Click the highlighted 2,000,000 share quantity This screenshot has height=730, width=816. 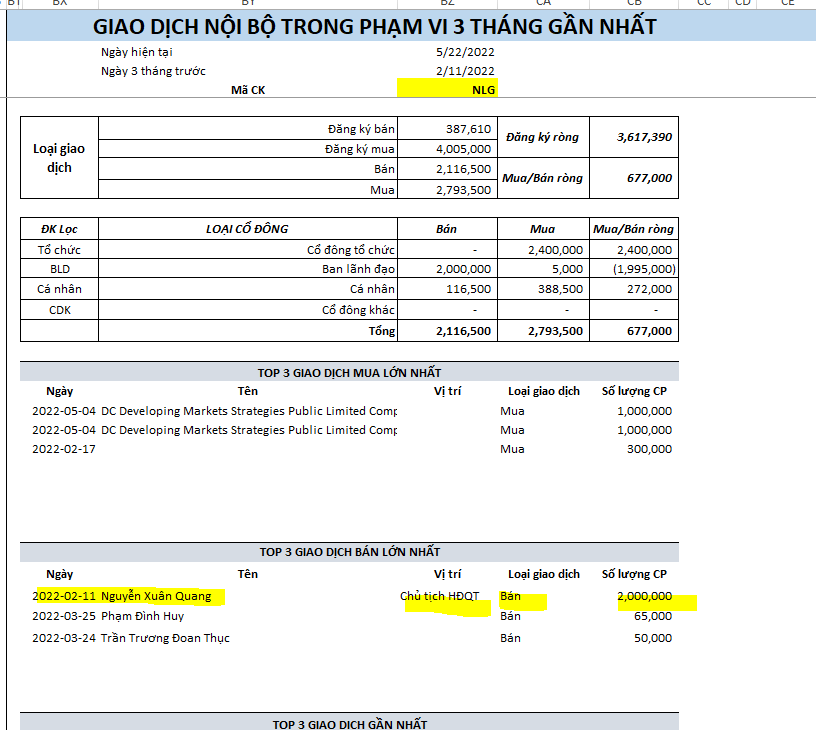(644, 597)
